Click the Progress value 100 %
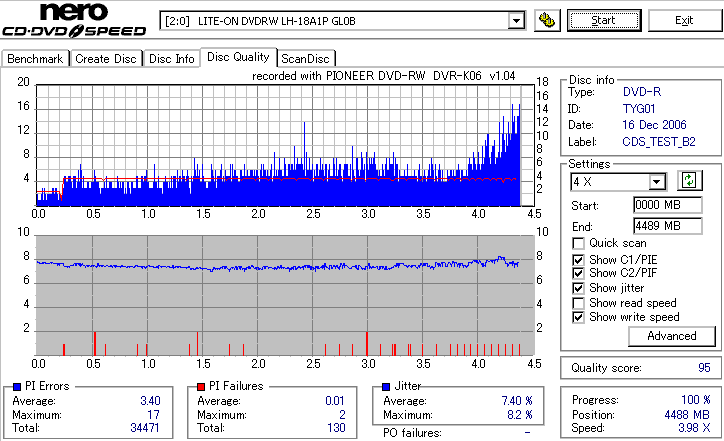724x441 pixels. coord(696,400)
